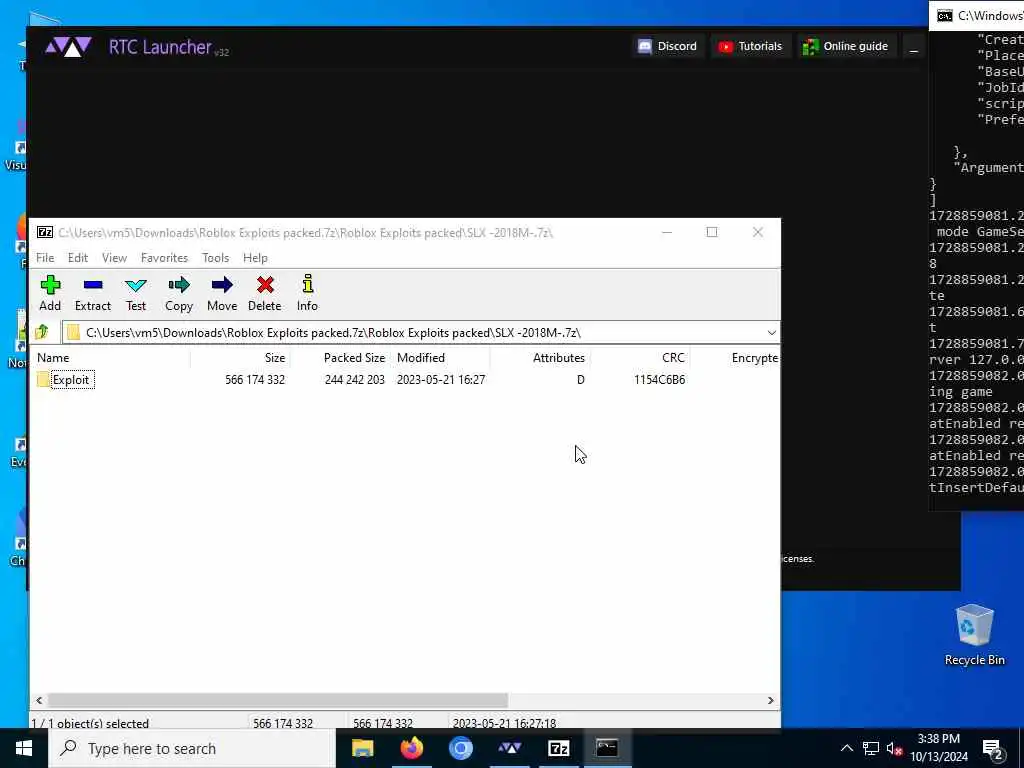1024x768 pixels.
Task: Click the scroll right arrow in the file list
Action: click(771, 700)
